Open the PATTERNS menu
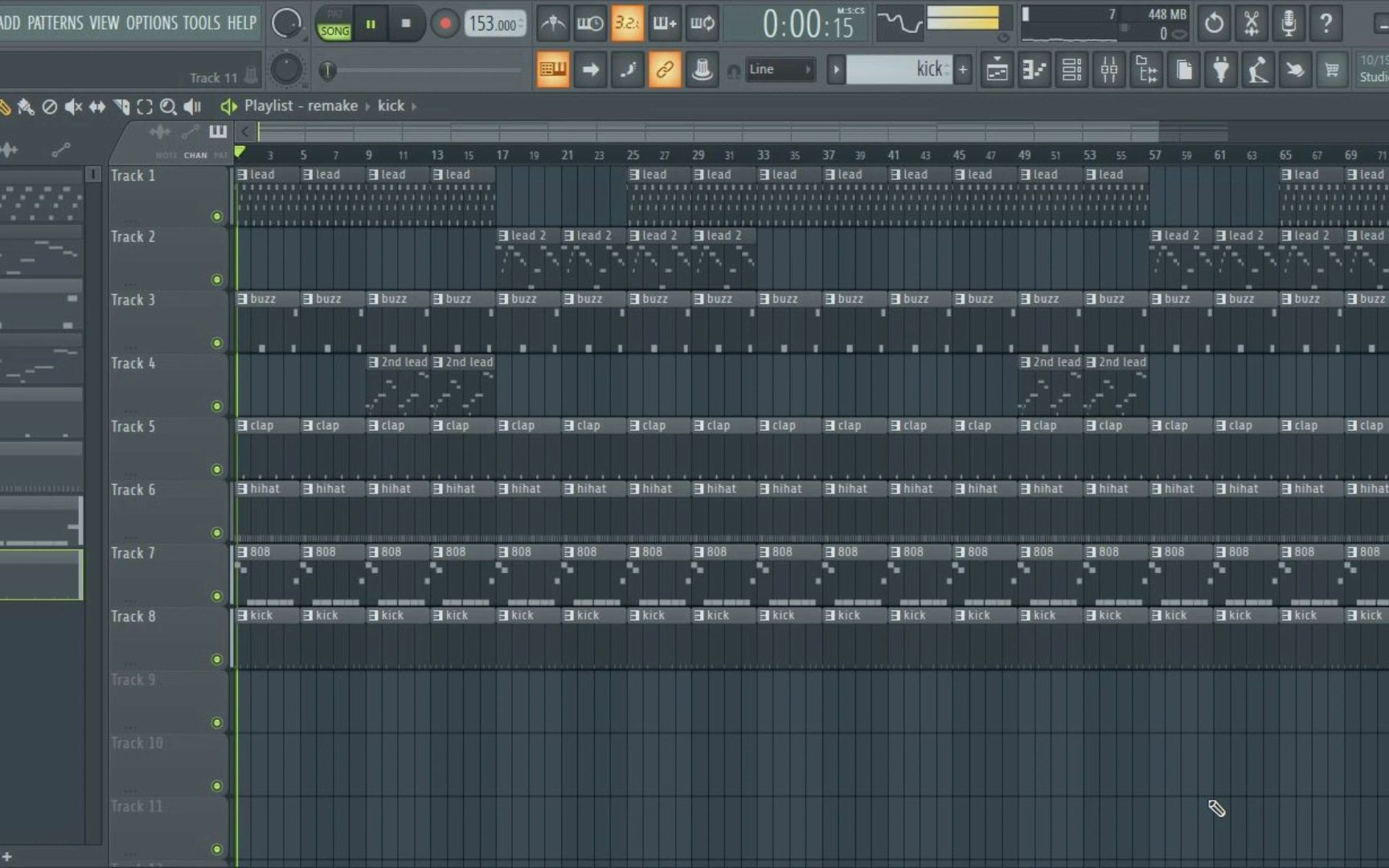The image size is (1389, 868). click(55, 23)
